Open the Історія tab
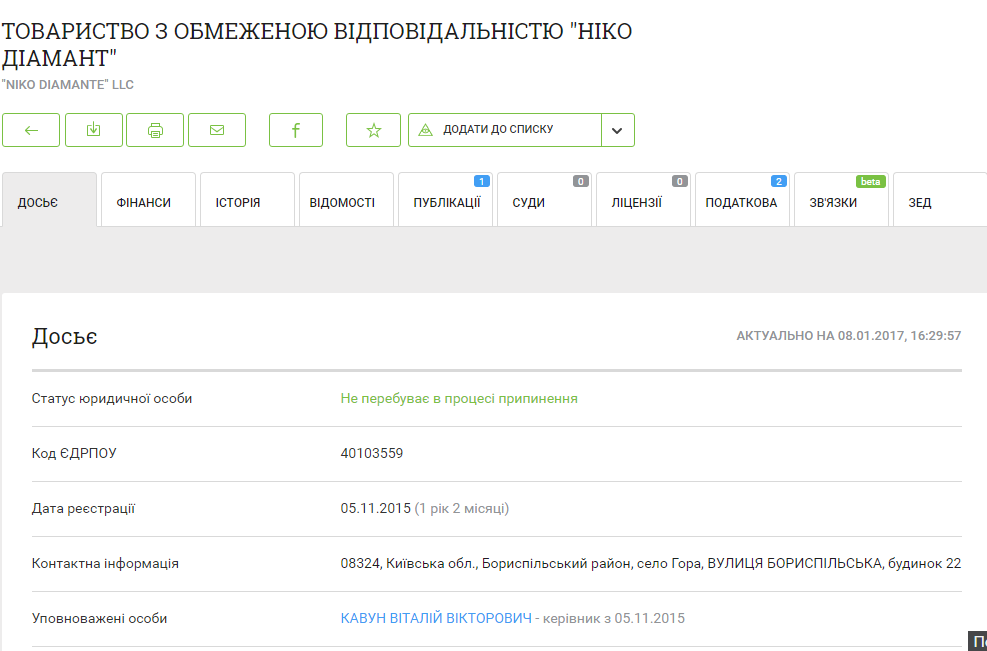The image size is (987, 651). pos(238,202)
